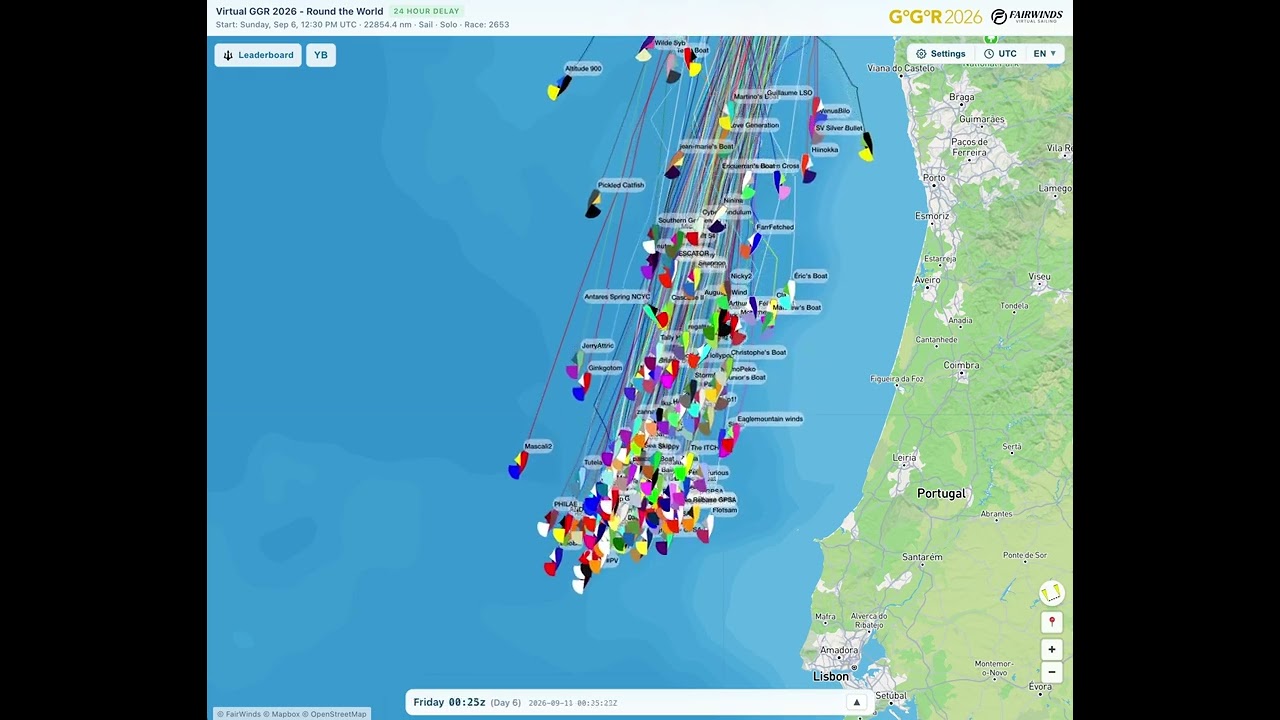Click the Antares Spring NCYC label
Viewport: 1280px width, 720px height.
click(617, 297)
